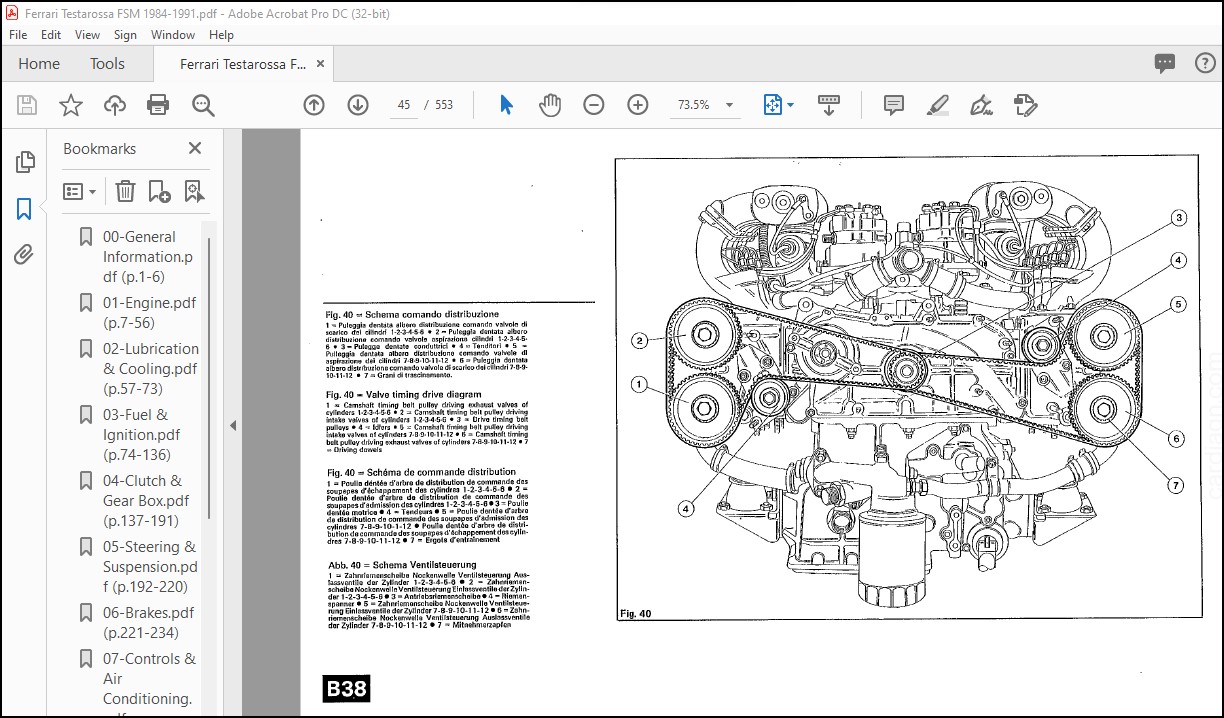Image resolution: width=1224 pixels, height=718 pixels.
Task: Open the File menu
Action: [x=19, y=34]
